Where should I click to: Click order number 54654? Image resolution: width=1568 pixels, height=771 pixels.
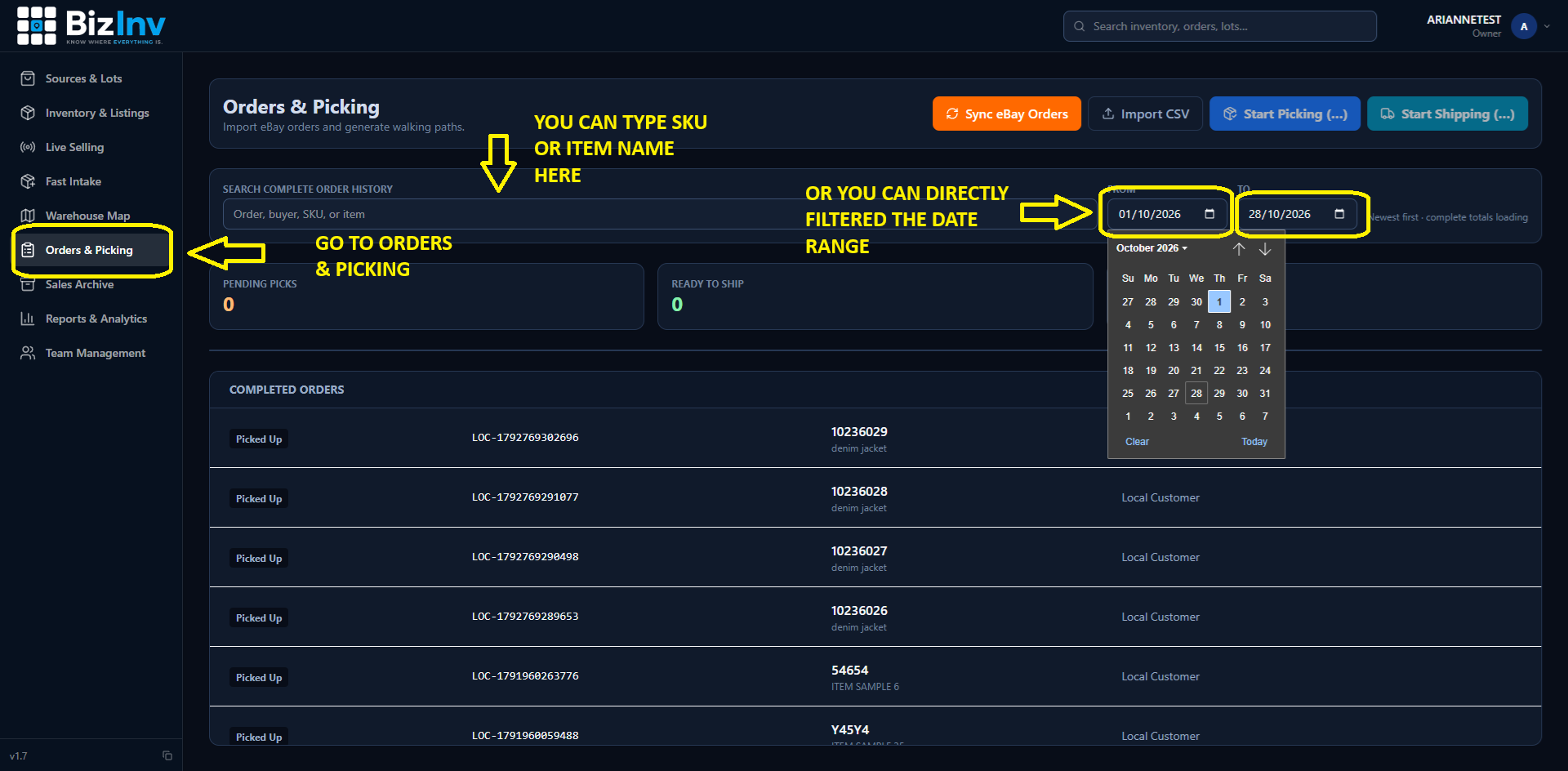point(849,671)
